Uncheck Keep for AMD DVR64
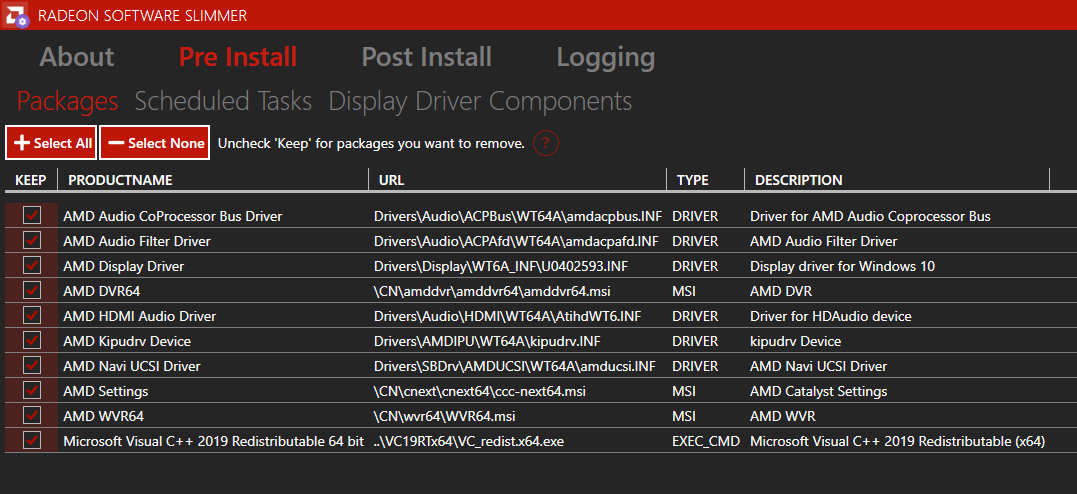The width and height of the screenshot is (1077, 494). [x=32, y=291]
